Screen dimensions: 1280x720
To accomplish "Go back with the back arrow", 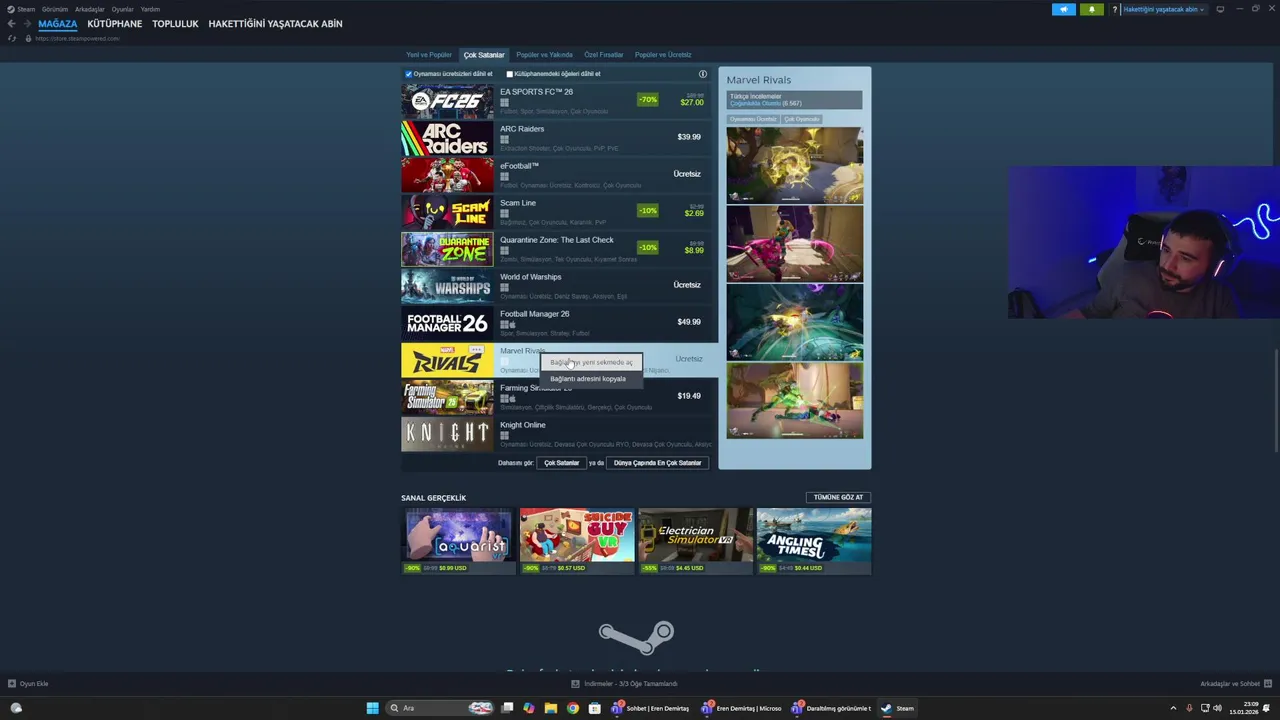I will (x=11, y=24).
